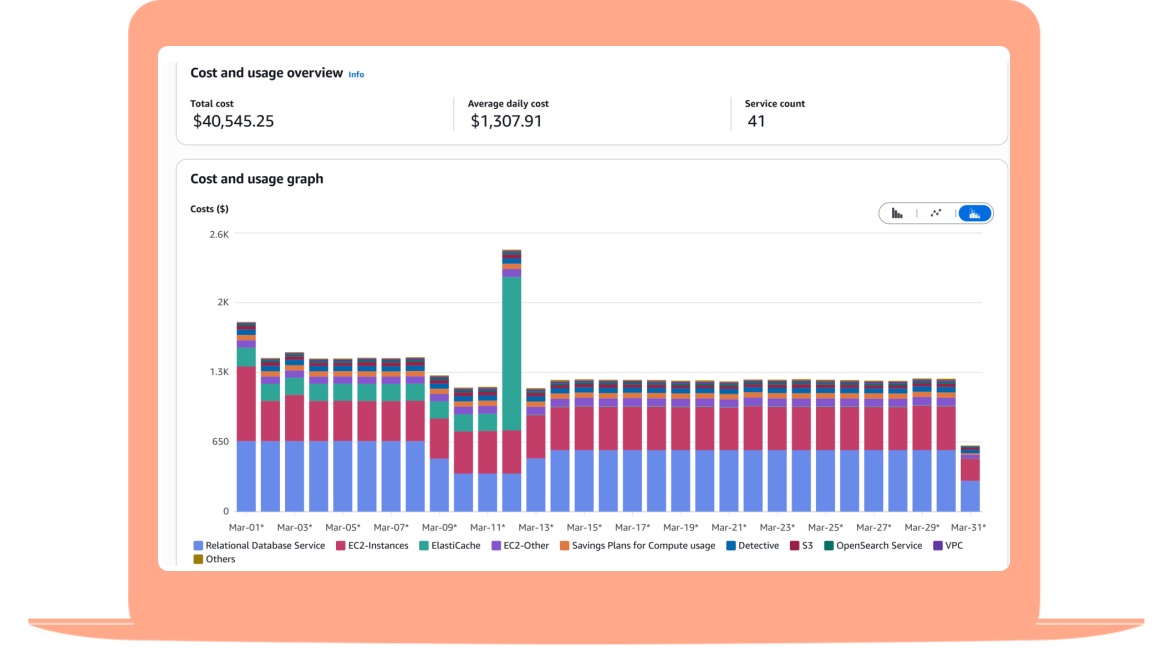Click the Detective legend swatch

tap(731, 546)
